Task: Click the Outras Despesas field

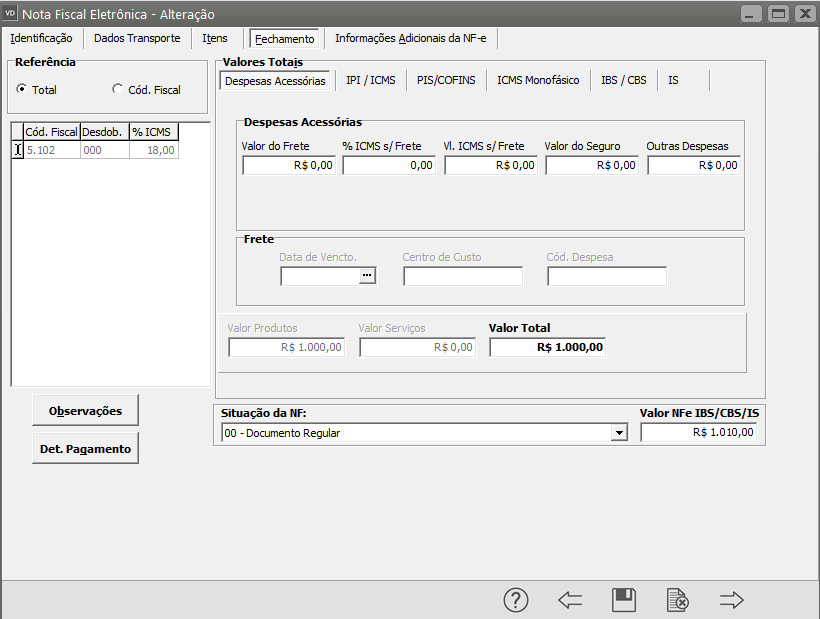Action: click(x=693, y=165)
